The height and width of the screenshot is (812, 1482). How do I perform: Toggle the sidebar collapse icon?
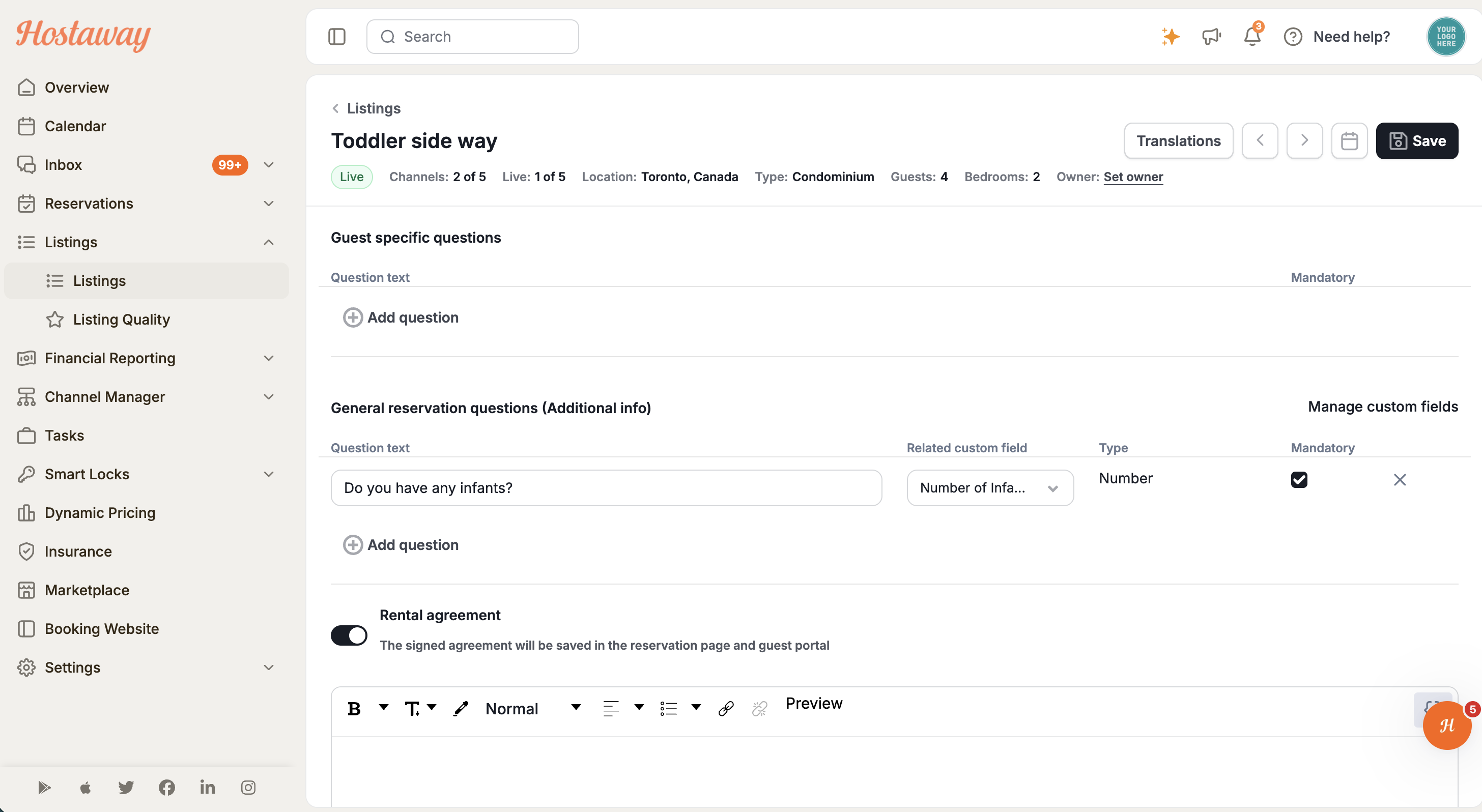(x=336, y=36)
